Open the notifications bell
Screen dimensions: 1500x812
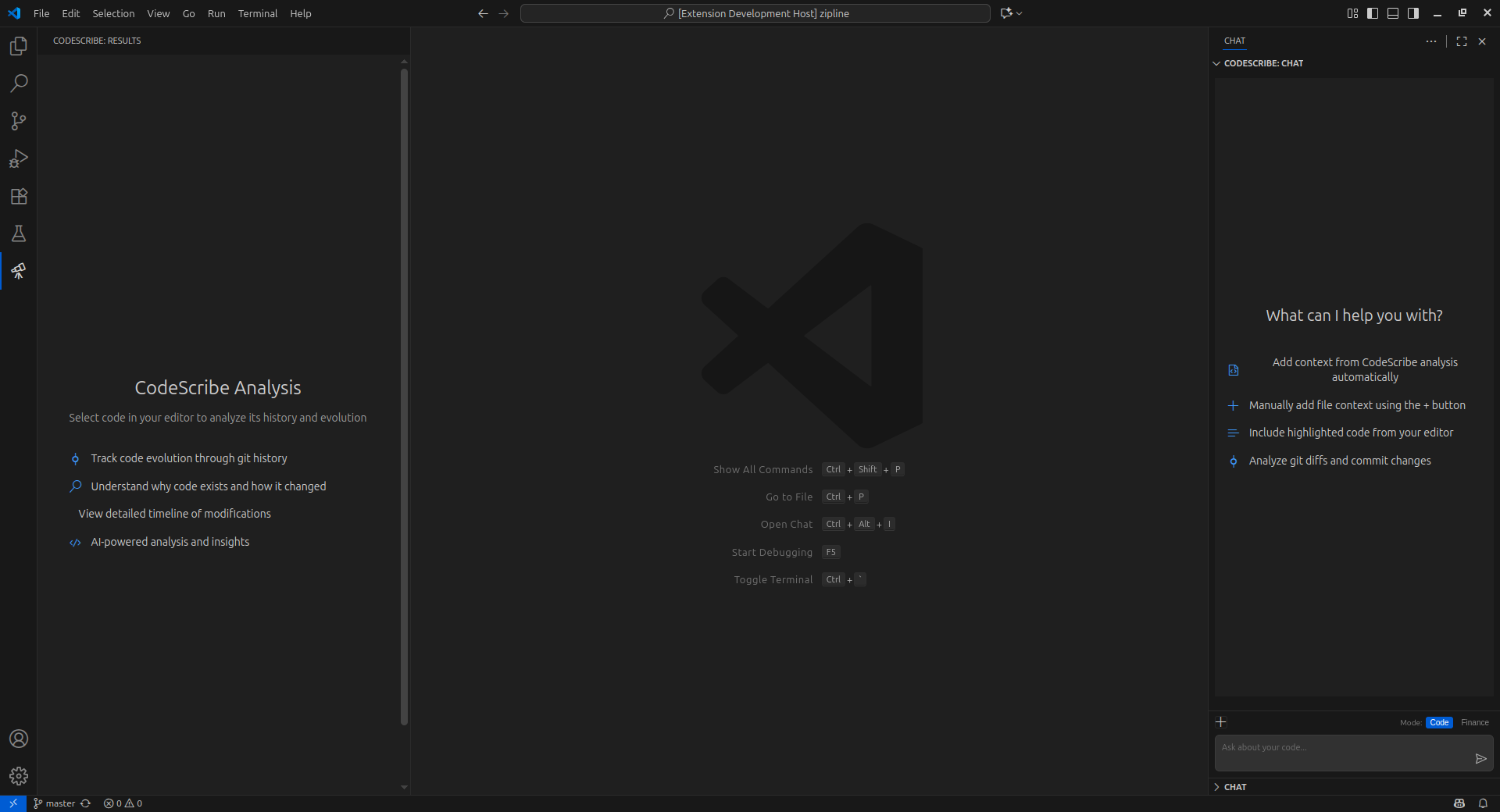[x=1483, y=803]
